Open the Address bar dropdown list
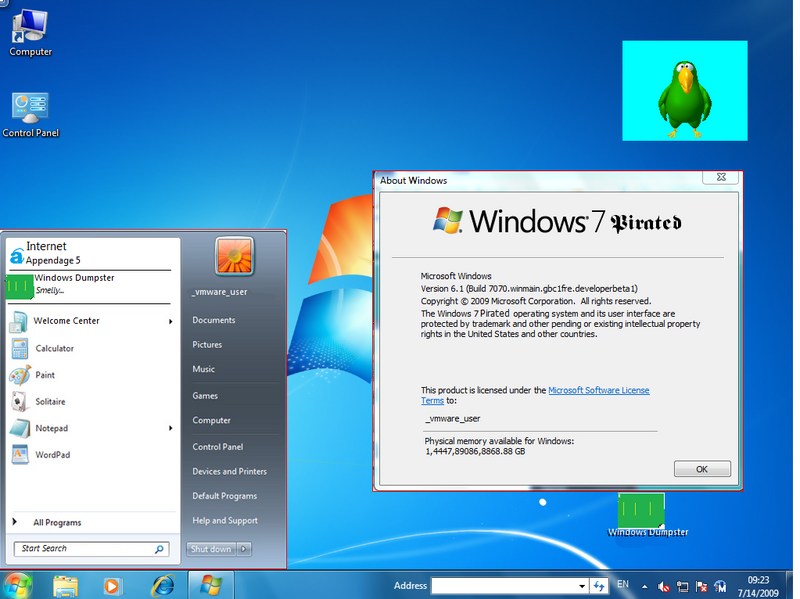Image resolution: width=800 pixels, height=599 pixels. click(581, 586)
